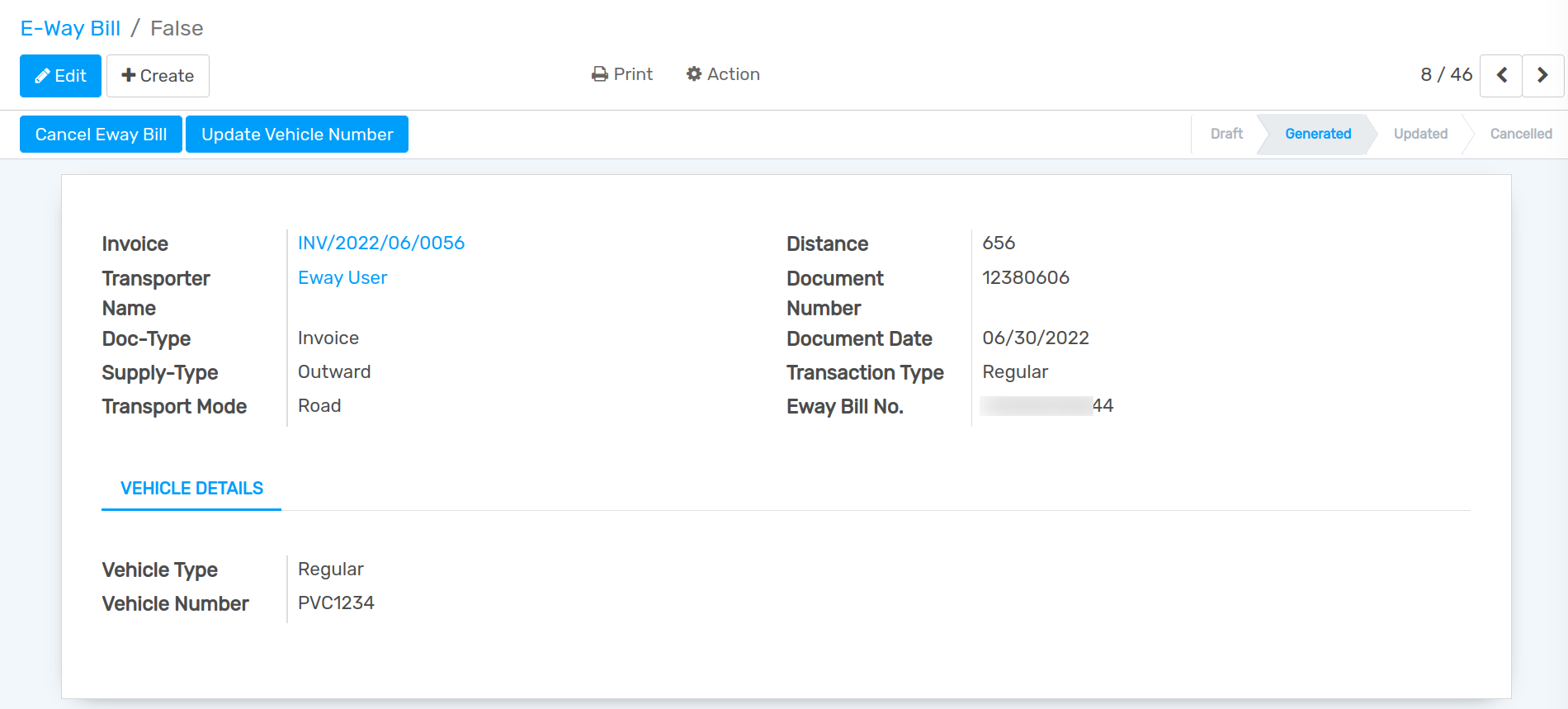Click the vehicle number PVC1234 value
Image resolution: width=1568 pixels, height=709 pixels.
[x=336, y=603]
